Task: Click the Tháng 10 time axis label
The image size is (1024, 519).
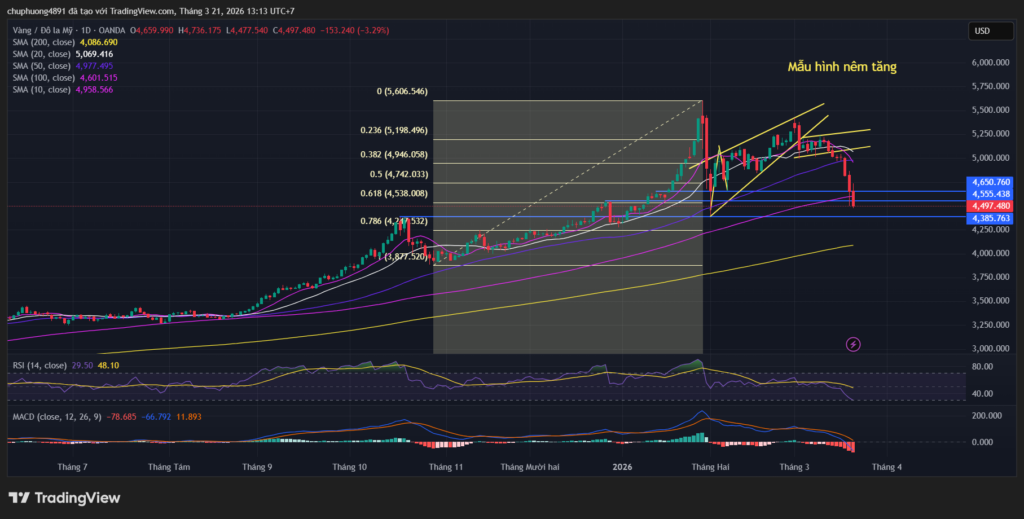Action: (x=349, y=467)
